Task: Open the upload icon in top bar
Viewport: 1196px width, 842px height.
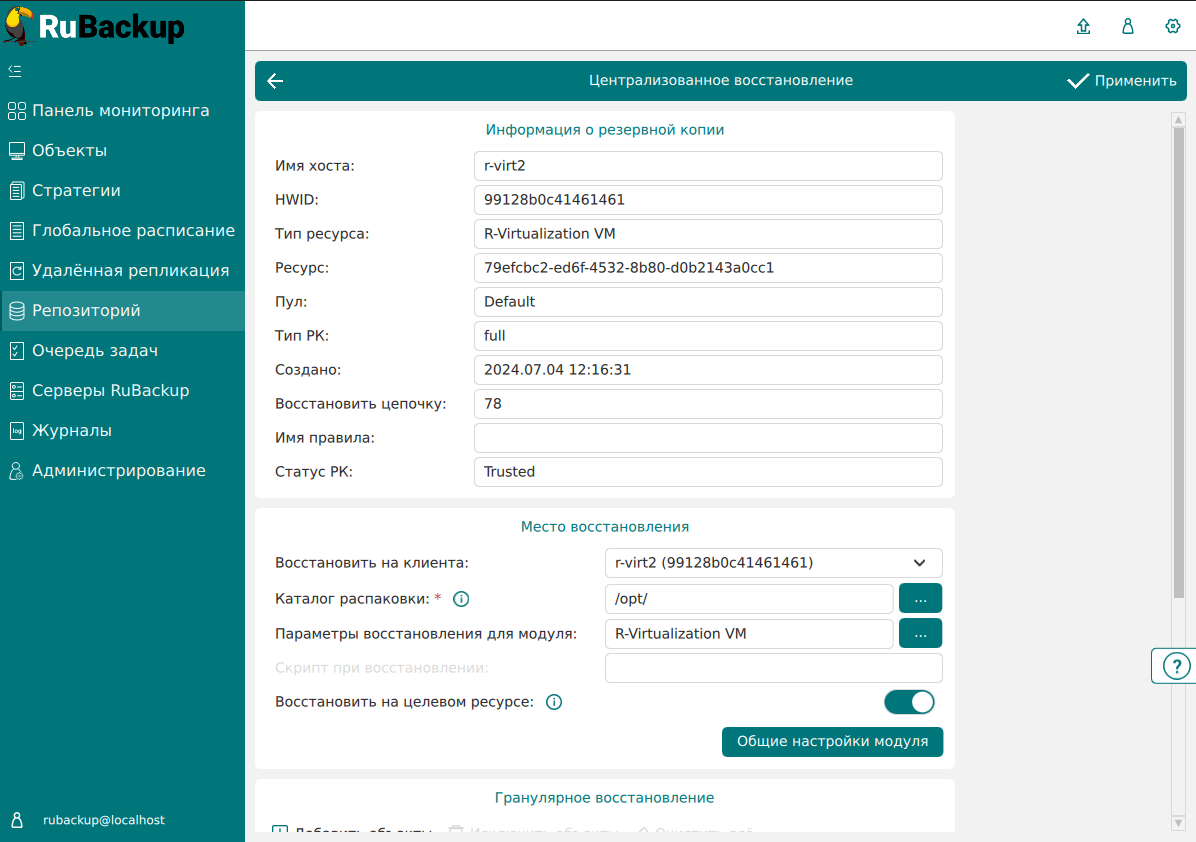Action: coord(1083,27)
